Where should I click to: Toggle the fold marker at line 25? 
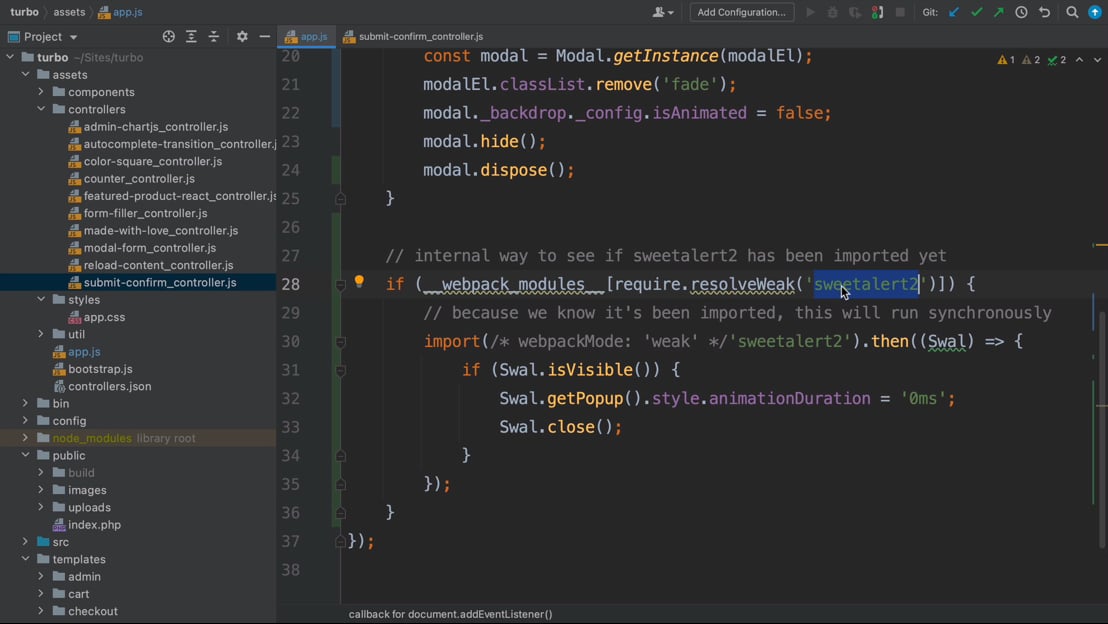pos(341,199)
